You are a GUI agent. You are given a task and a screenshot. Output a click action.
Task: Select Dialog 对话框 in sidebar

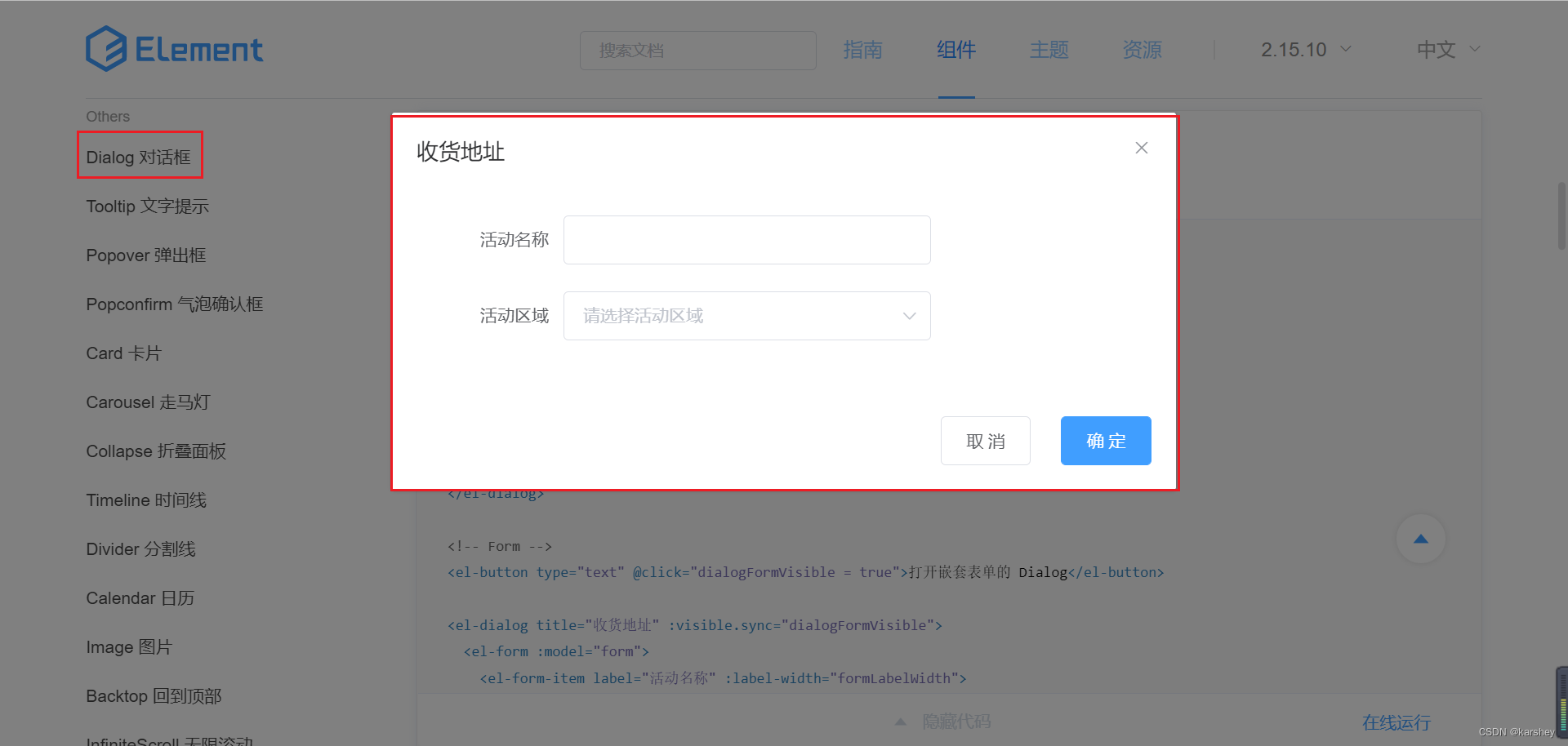click(x=139, y=158)
